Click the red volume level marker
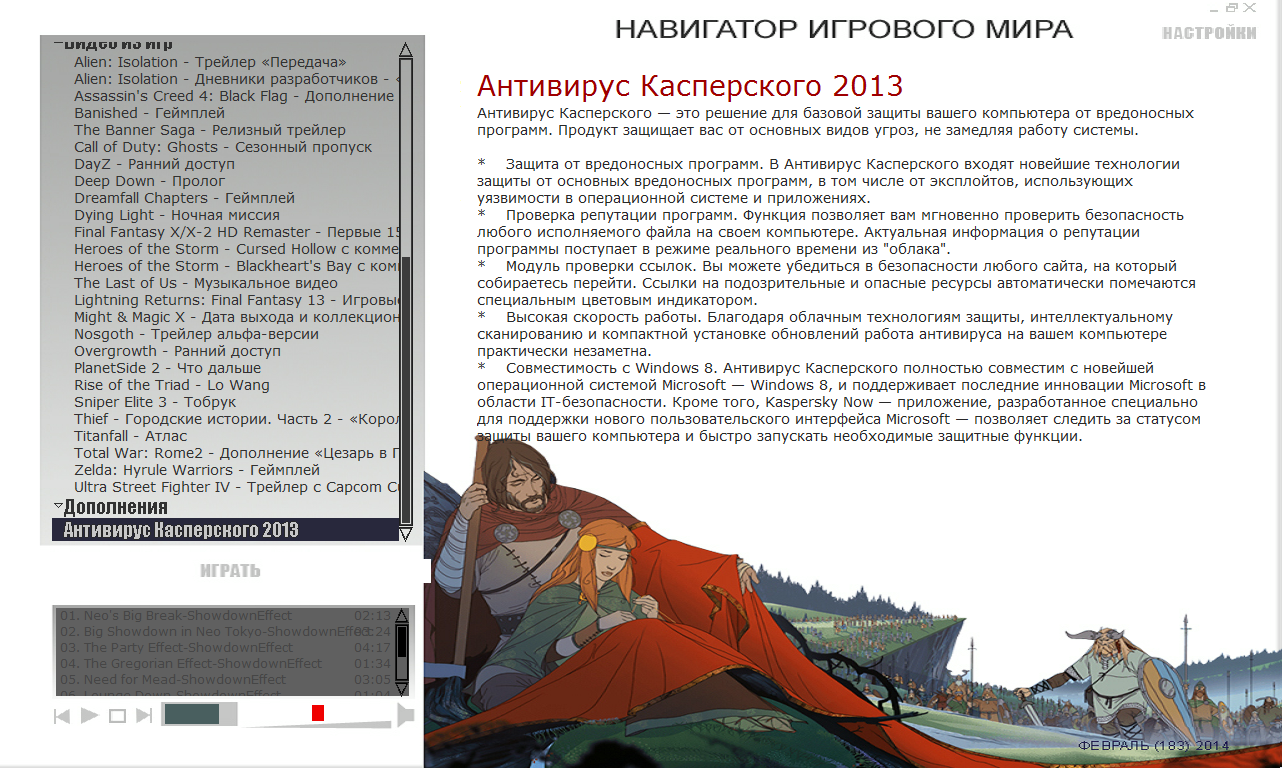Image resolution: width=1282 pixels, height=768 pixels. pyautogui.click(x=318, y=713)
